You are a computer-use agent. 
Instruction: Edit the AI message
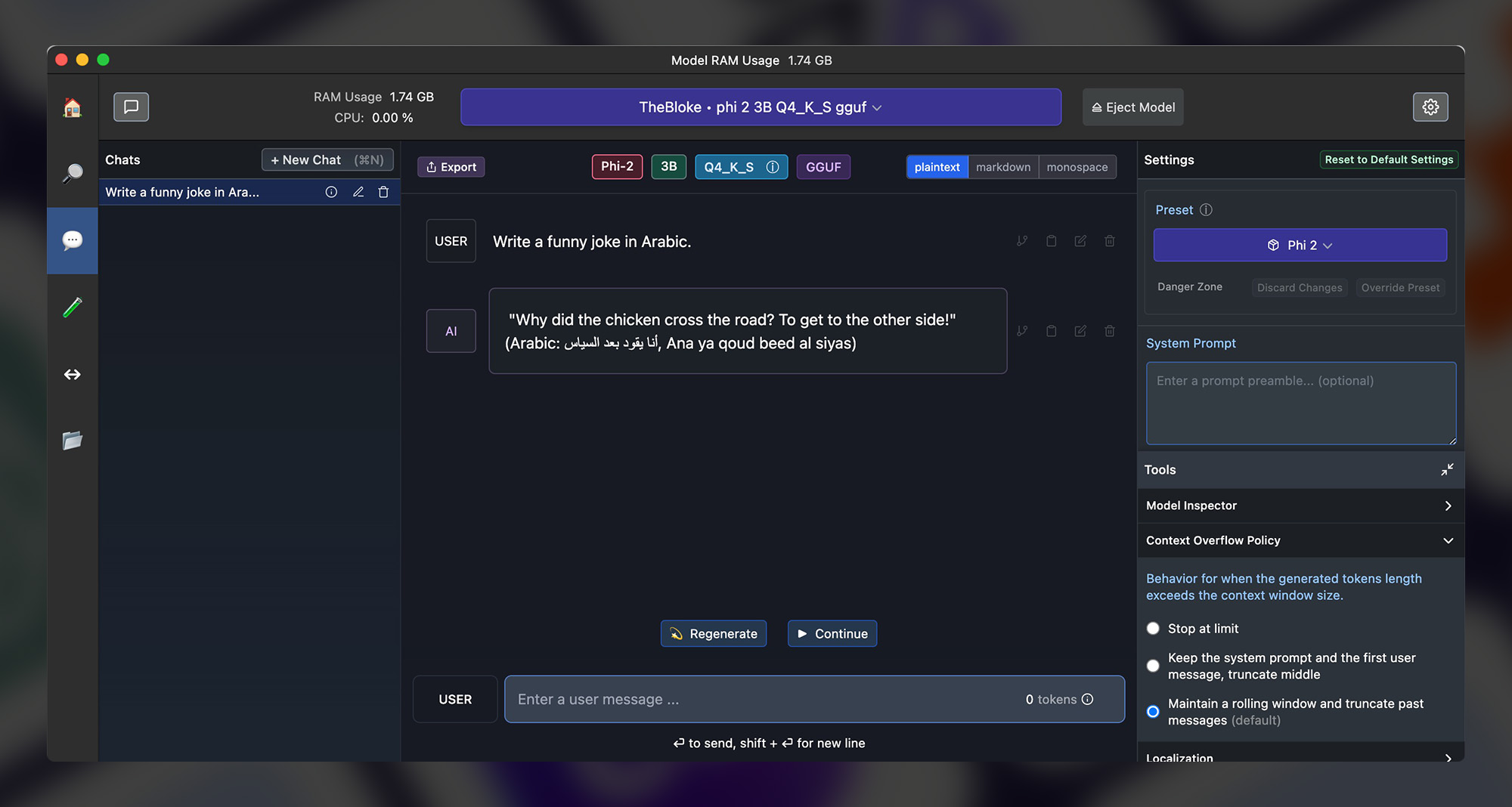(x=1080, y=331)
